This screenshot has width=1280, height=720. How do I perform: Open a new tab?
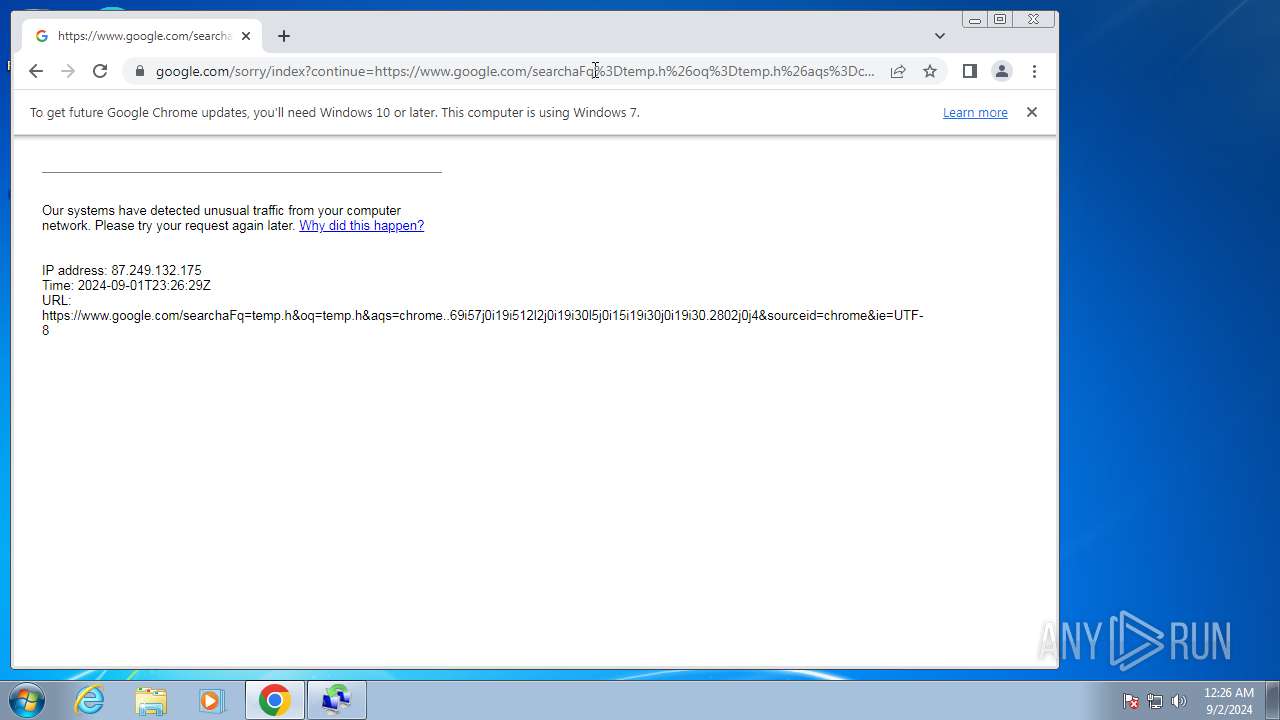284,36
